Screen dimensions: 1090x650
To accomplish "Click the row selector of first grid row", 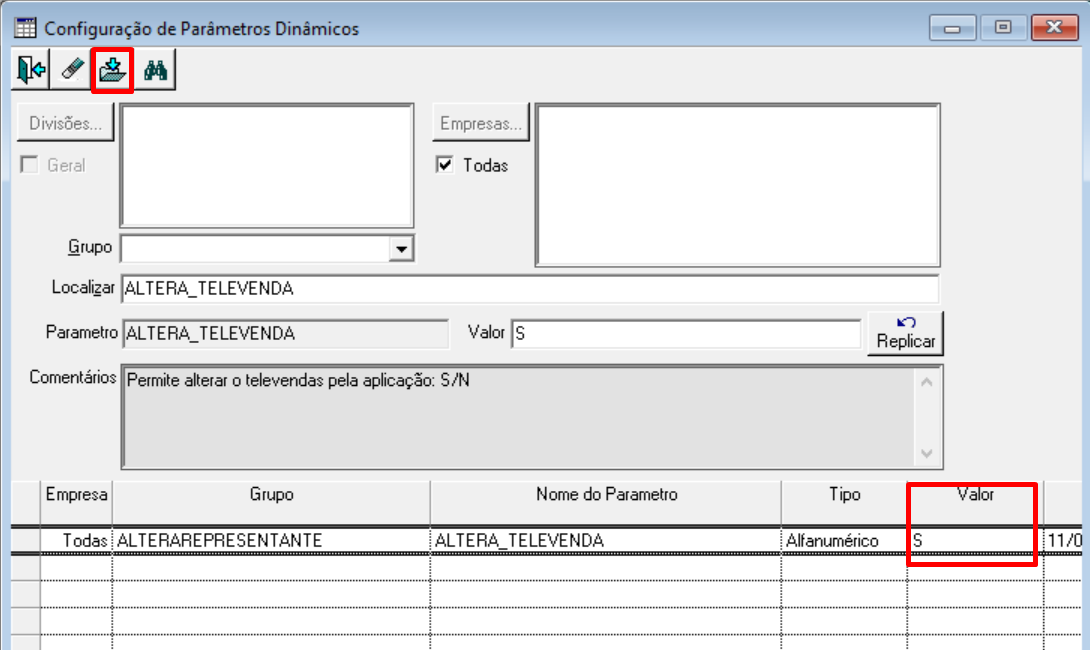I will (x=26, y=540).
